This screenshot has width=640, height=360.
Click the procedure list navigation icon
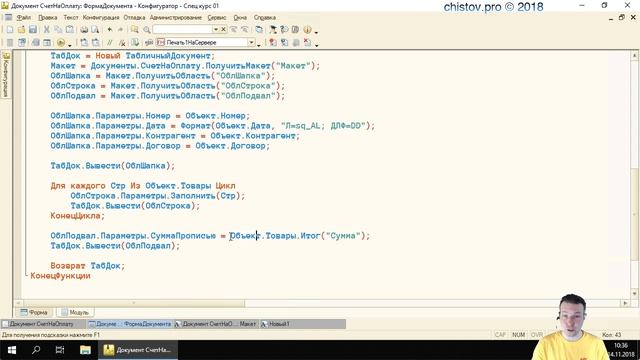point(149,42)
